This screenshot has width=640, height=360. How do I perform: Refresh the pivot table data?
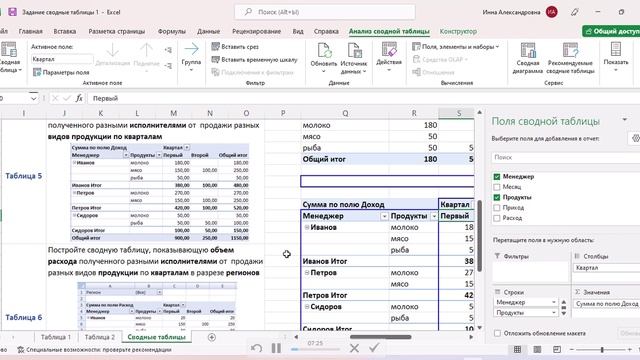[324, 57]
